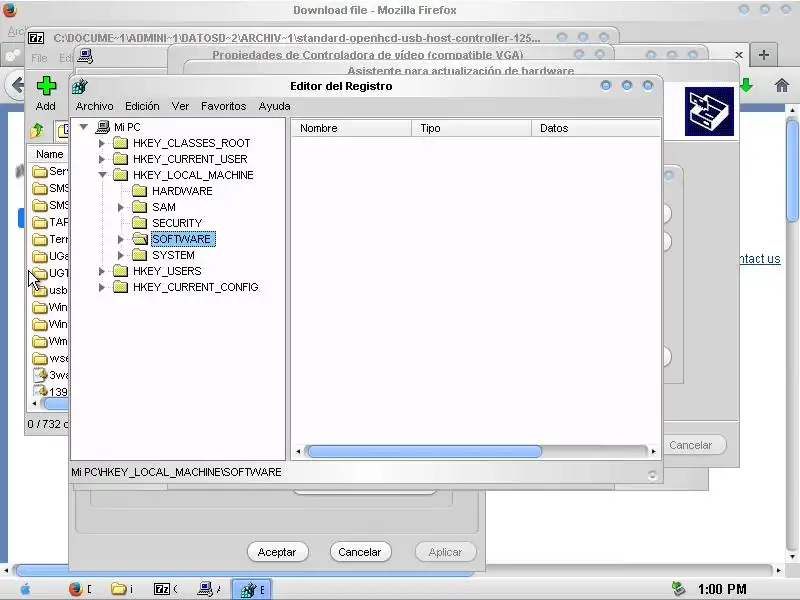Sort by the Tipo column header

click(x=471, y=128)
